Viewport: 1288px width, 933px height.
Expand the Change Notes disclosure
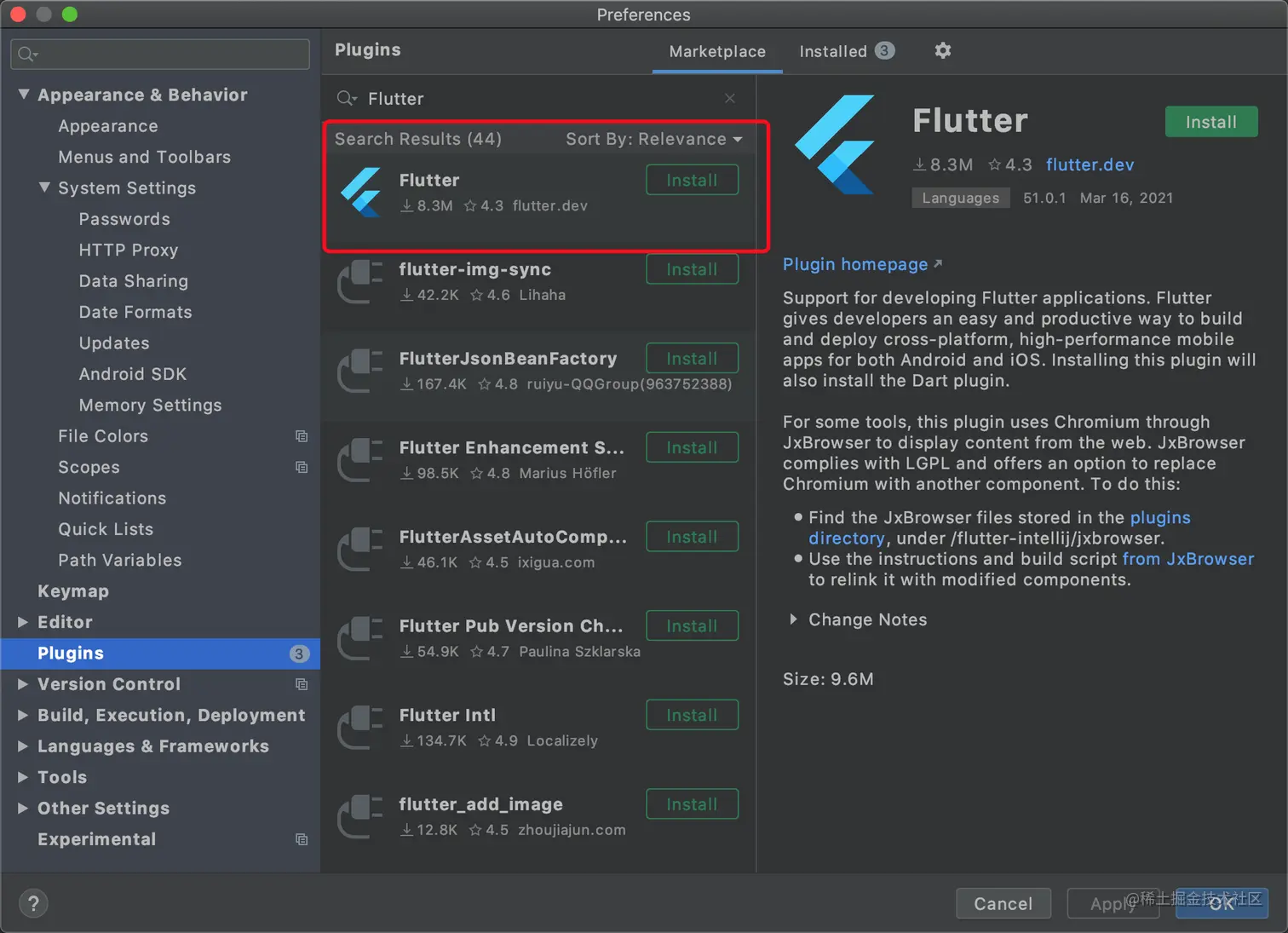click(x=793, y=619)
